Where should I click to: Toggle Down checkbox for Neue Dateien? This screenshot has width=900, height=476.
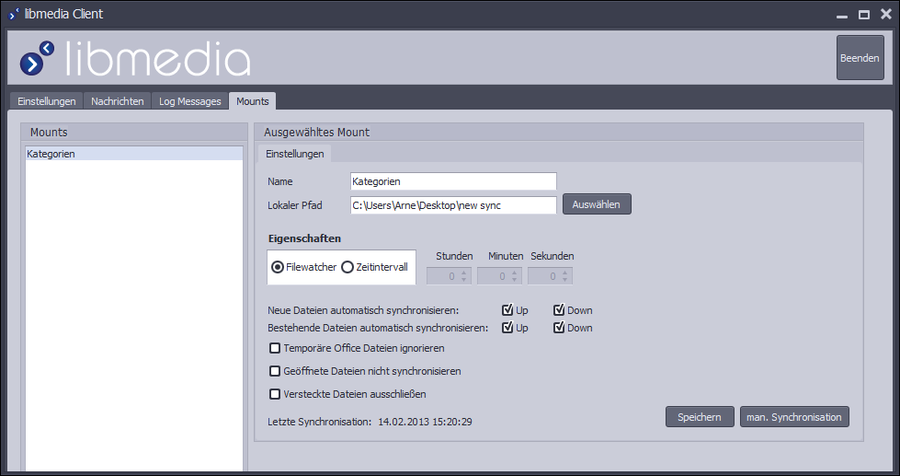click(x=559, y=310)
